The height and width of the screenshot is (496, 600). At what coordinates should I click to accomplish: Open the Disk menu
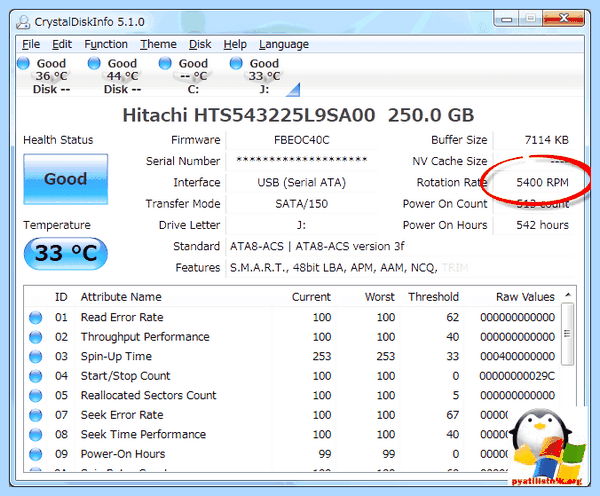200,44
